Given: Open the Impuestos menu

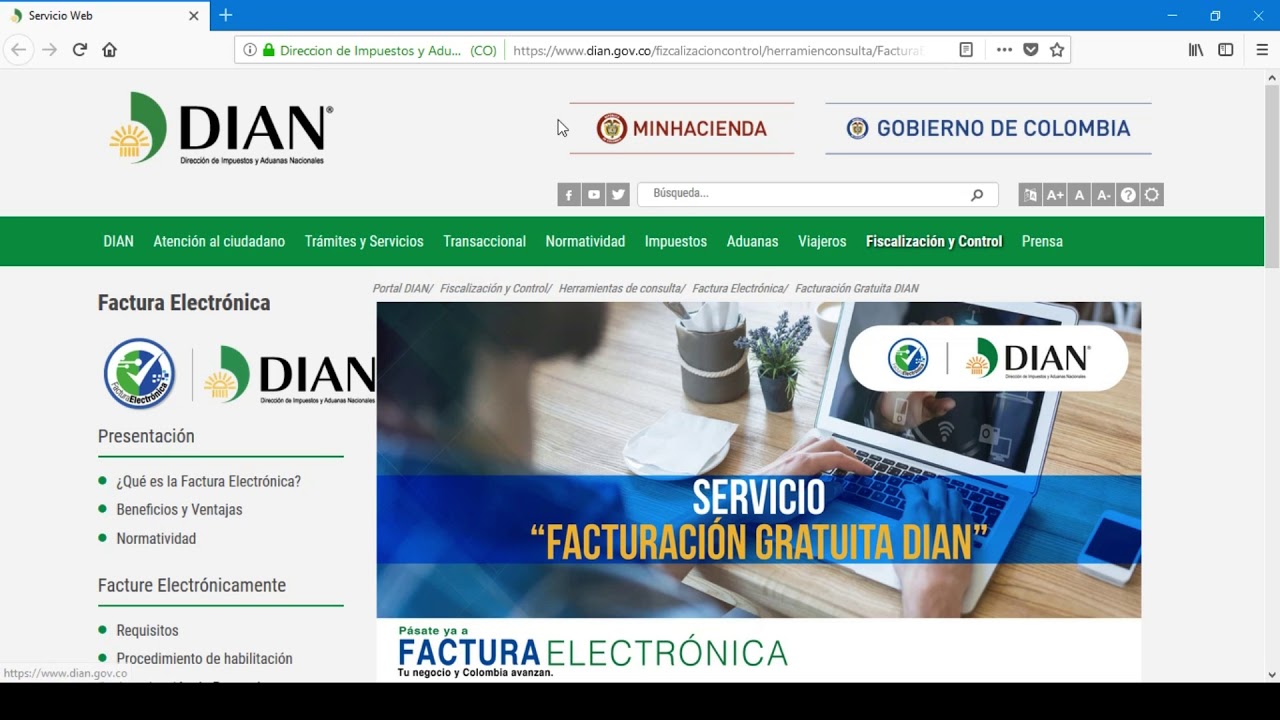Looking at the screenshot, I should 676,241.
